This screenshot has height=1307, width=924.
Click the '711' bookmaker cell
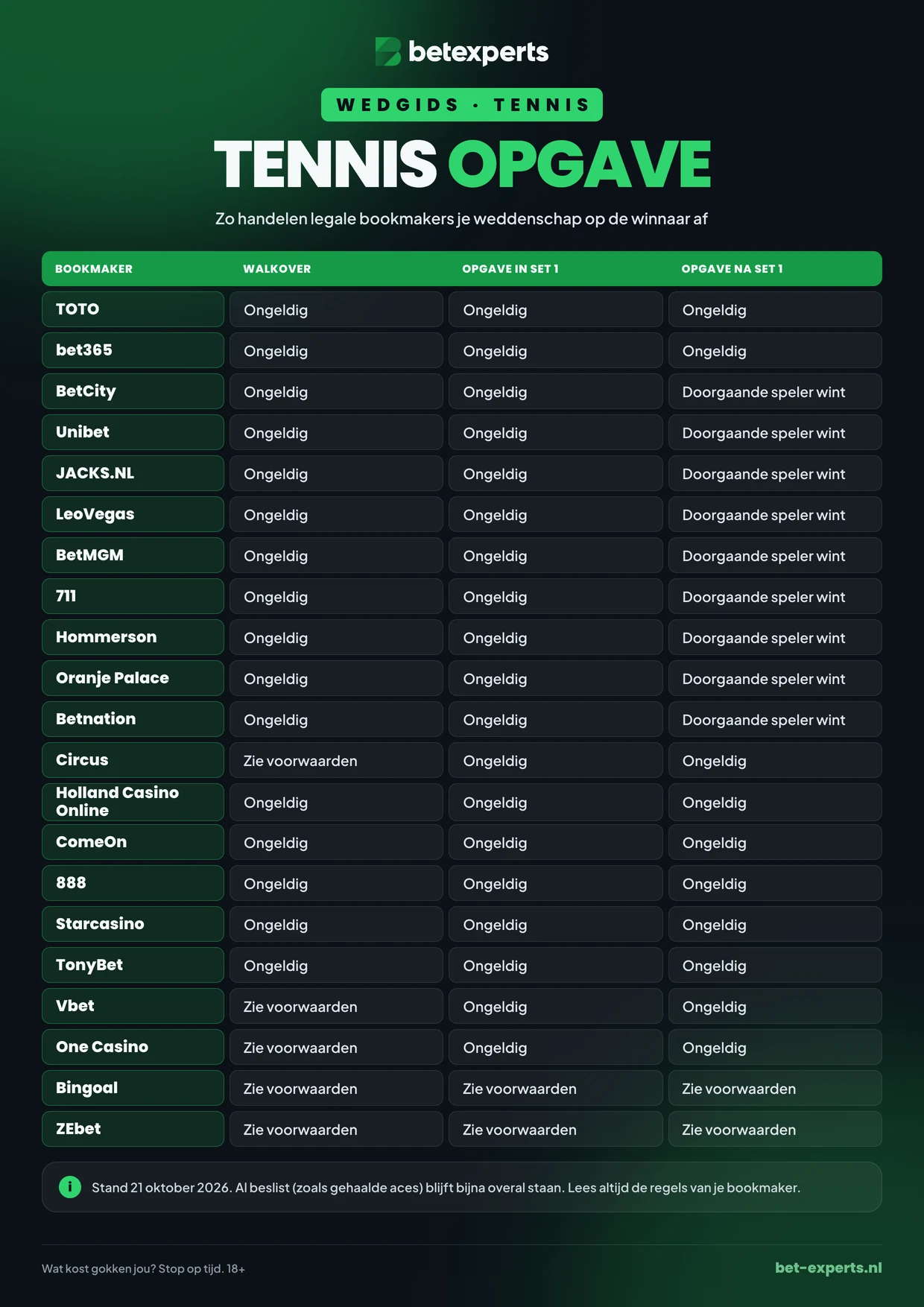(133, 596)
